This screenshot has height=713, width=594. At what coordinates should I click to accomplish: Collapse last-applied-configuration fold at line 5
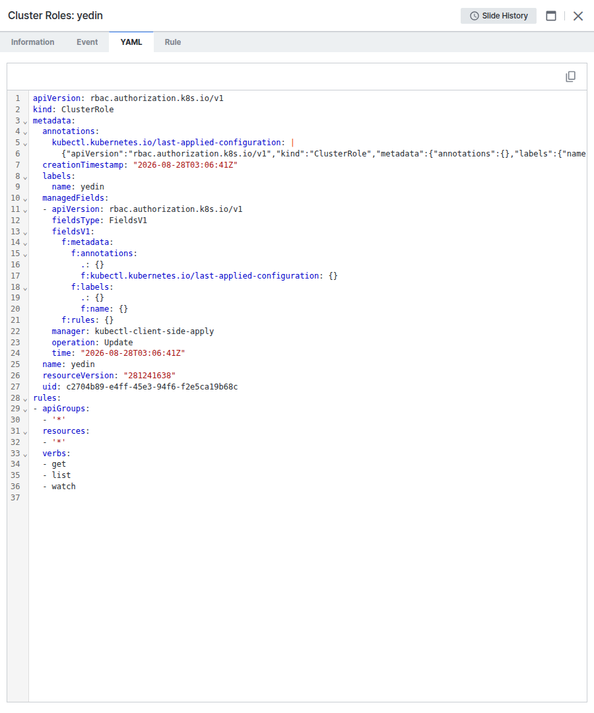[x=25, y=144]
